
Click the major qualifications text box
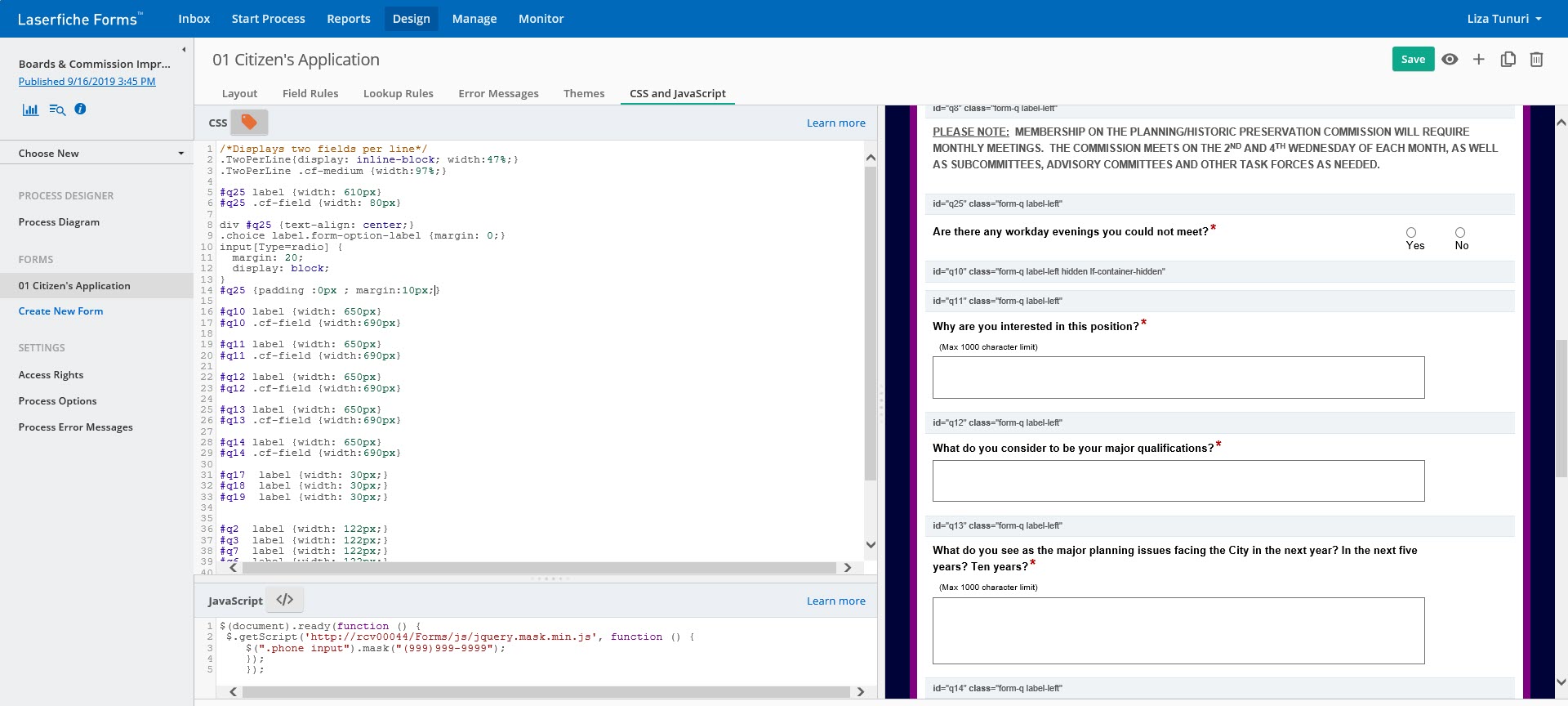point(1178,481)
